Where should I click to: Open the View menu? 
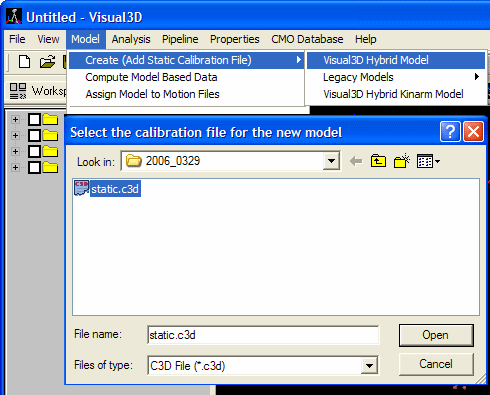[x=48, y=39]
